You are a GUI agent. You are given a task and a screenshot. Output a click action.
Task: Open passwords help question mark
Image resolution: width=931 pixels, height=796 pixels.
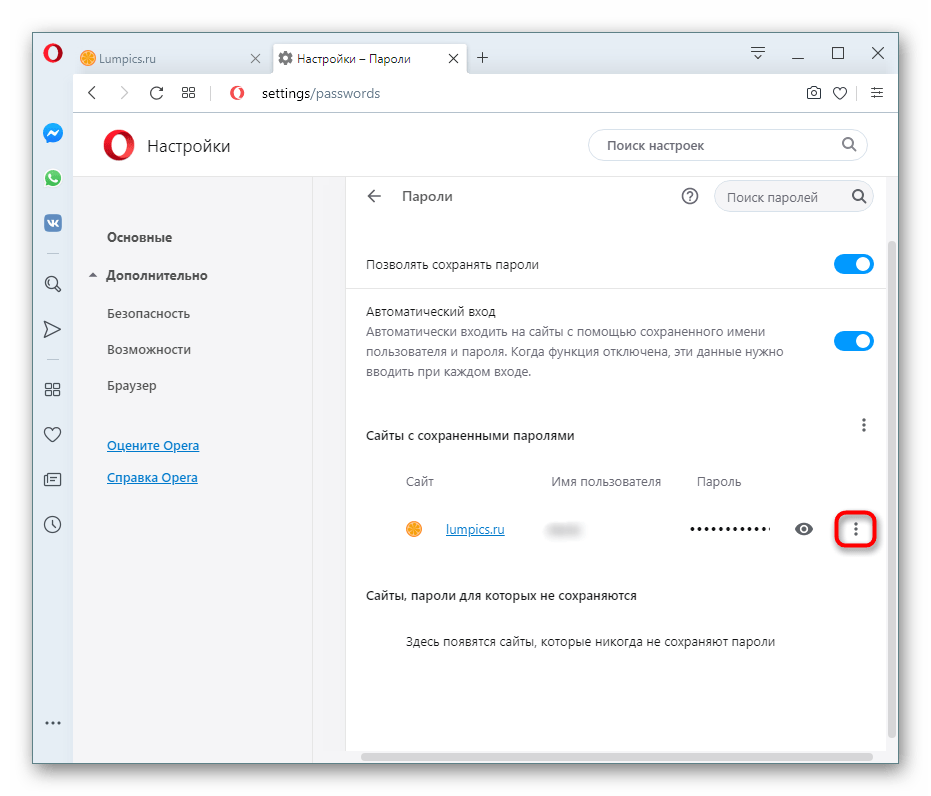tap(689, 196)
